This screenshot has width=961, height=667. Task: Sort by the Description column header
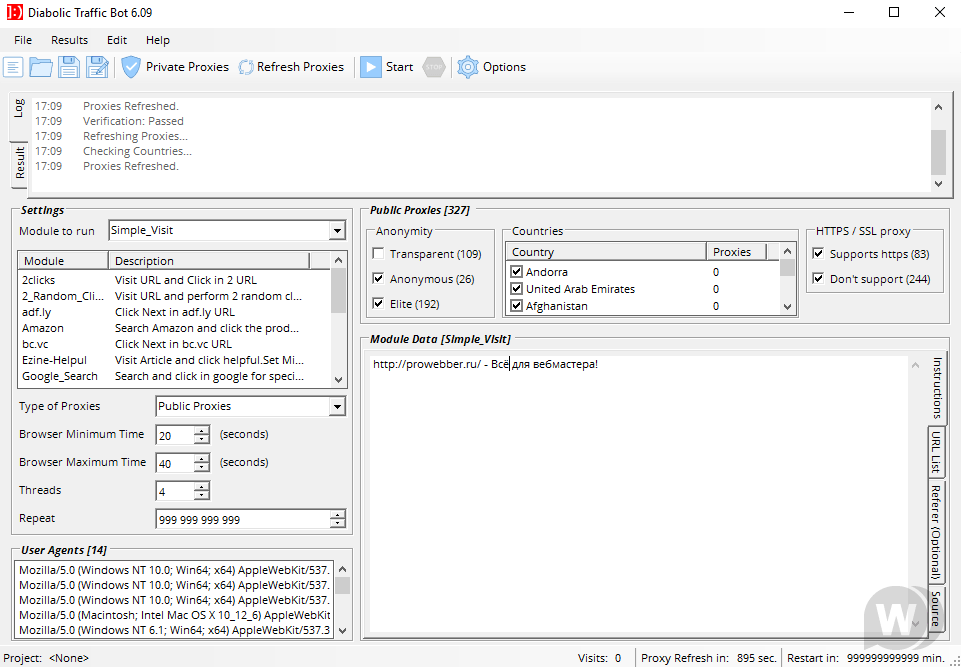pyautogui.click(x=209, y=261)
